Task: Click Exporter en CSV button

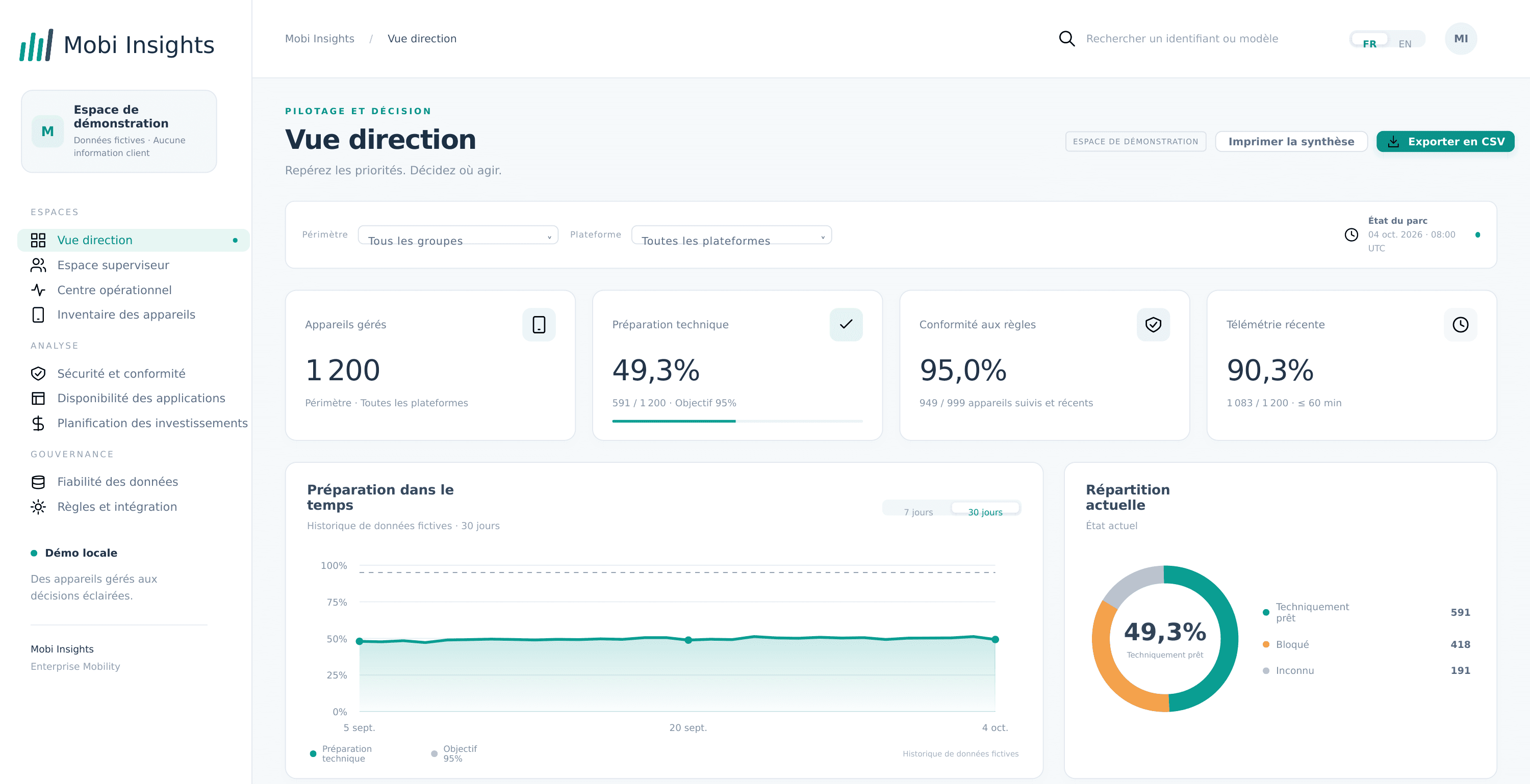Action: tap(1445, 141)
